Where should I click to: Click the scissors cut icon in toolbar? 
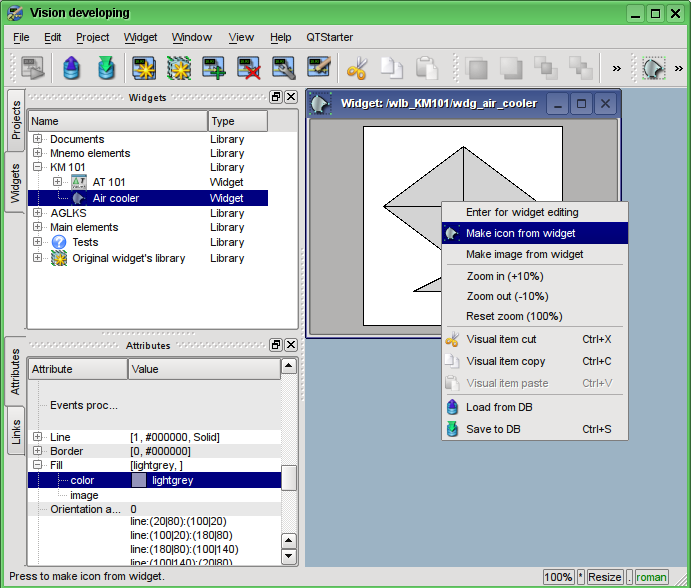pos(356,68)
